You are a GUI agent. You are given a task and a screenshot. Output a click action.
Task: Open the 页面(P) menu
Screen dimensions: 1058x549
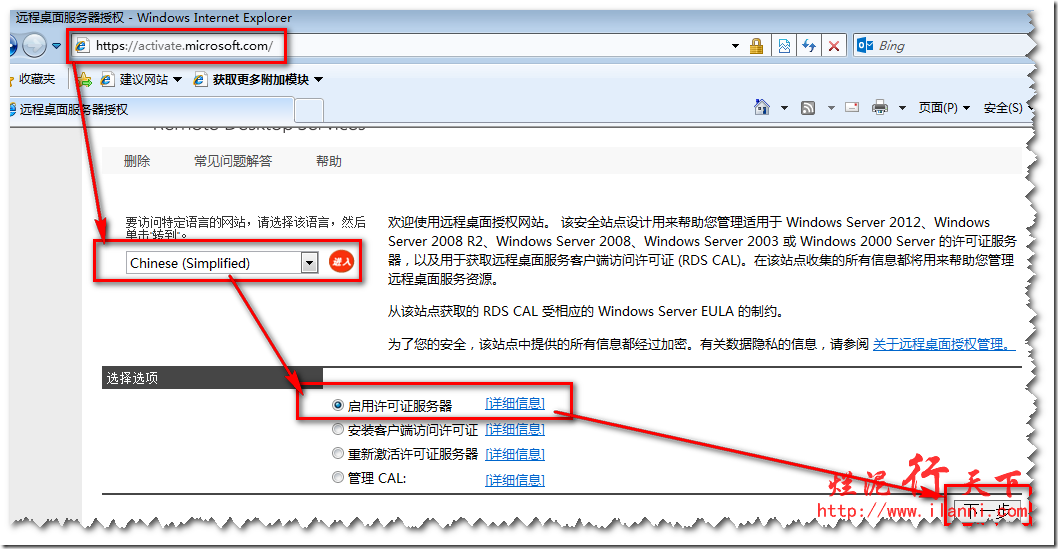coord(944,108)
